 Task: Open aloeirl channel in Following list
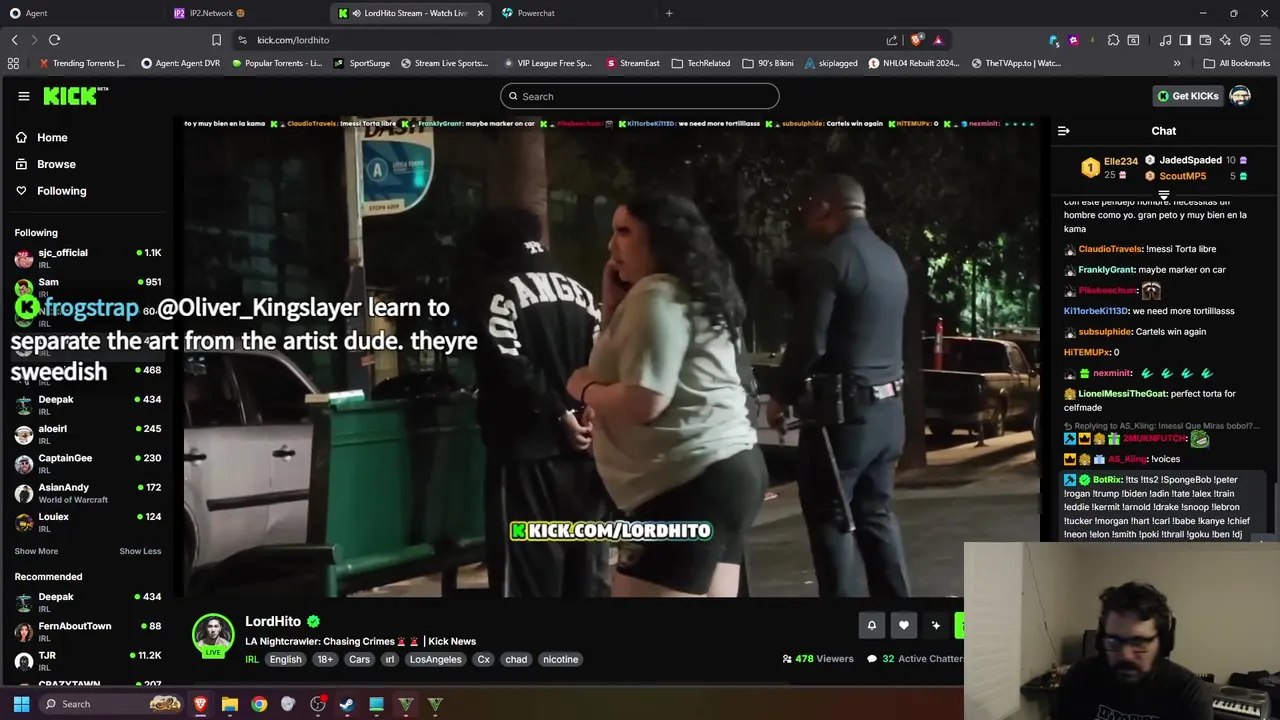click(x=88, y=434)
